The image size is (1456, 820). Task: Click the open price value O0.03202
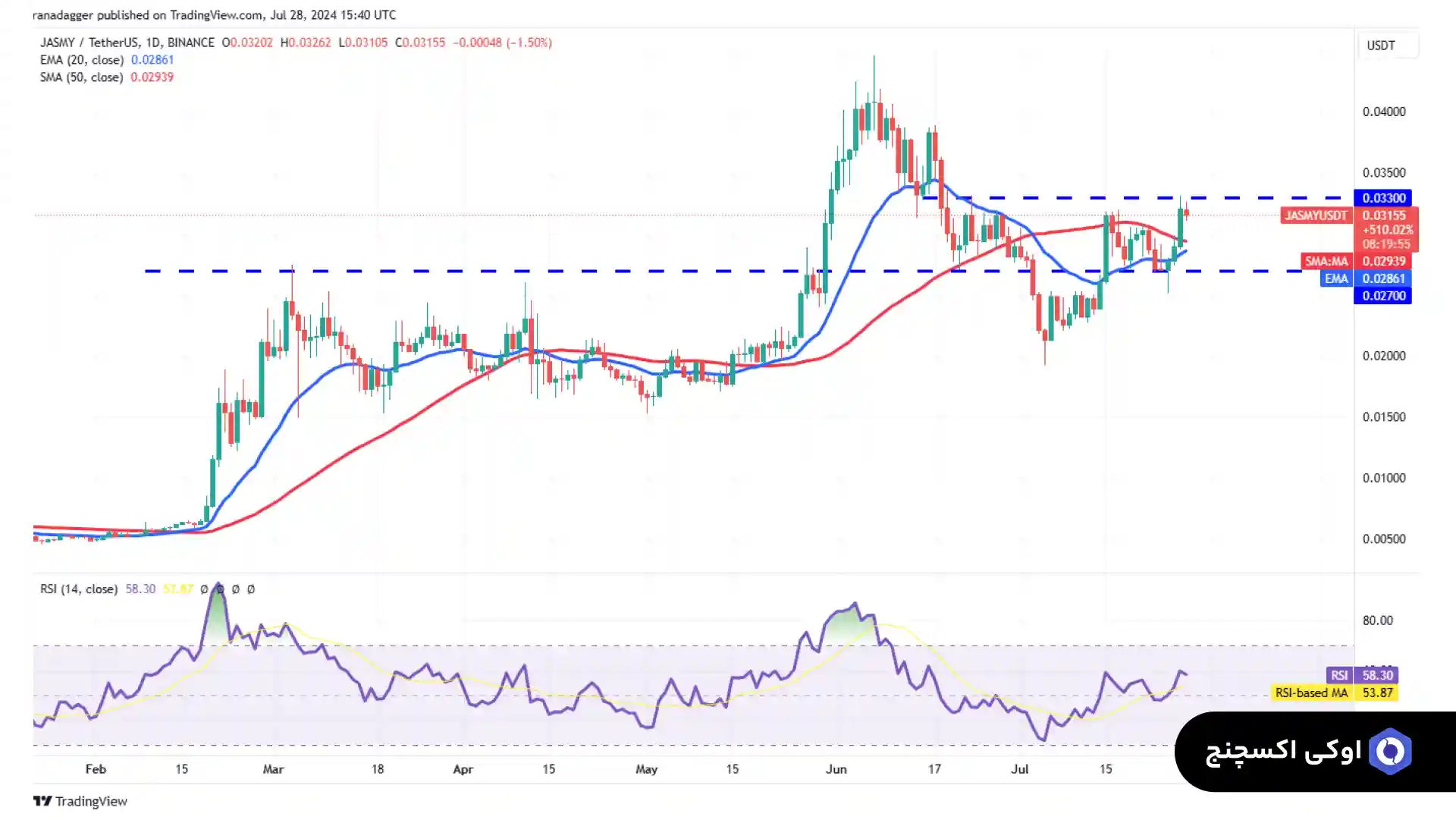coord(247,42)
